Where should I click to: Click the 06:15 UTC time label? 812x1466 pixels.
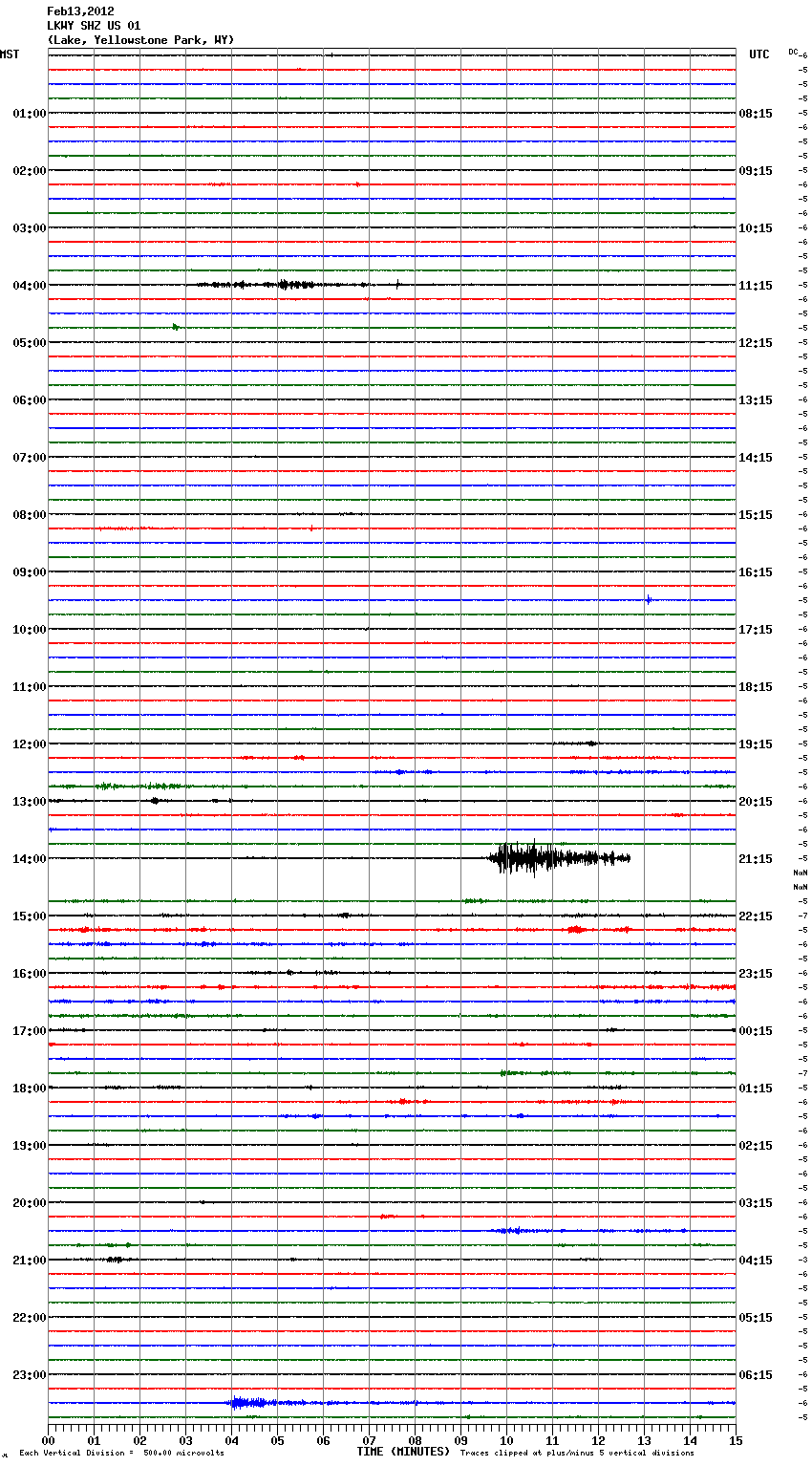tap(756, 1375)
